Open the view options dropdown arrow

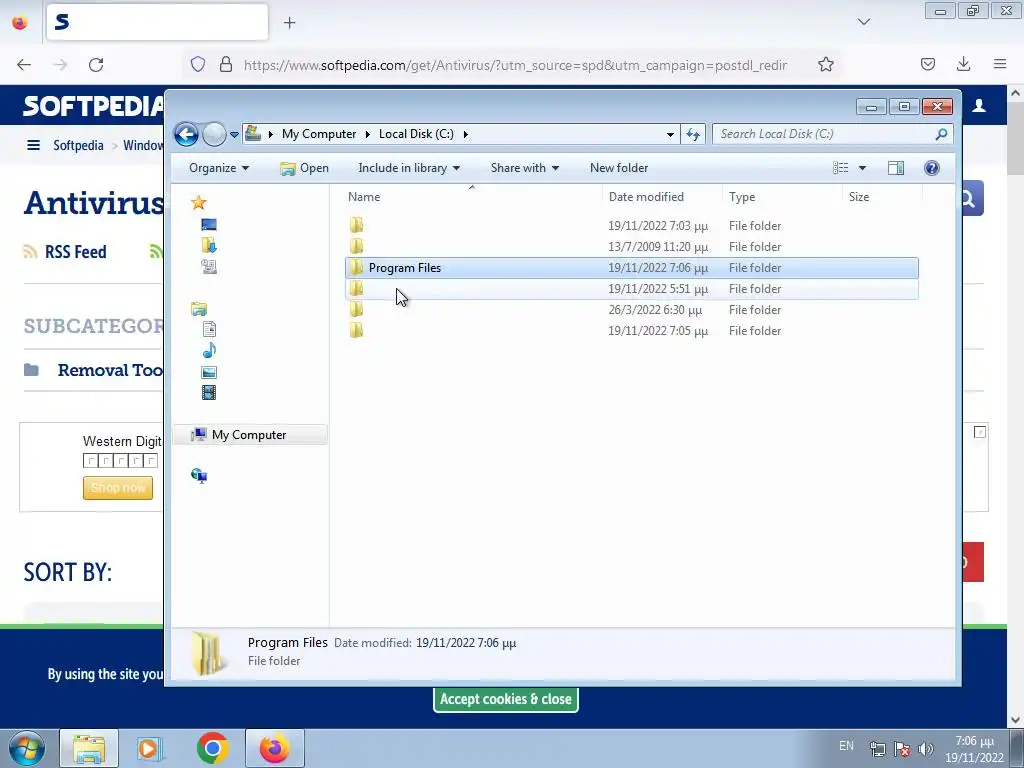862,168
